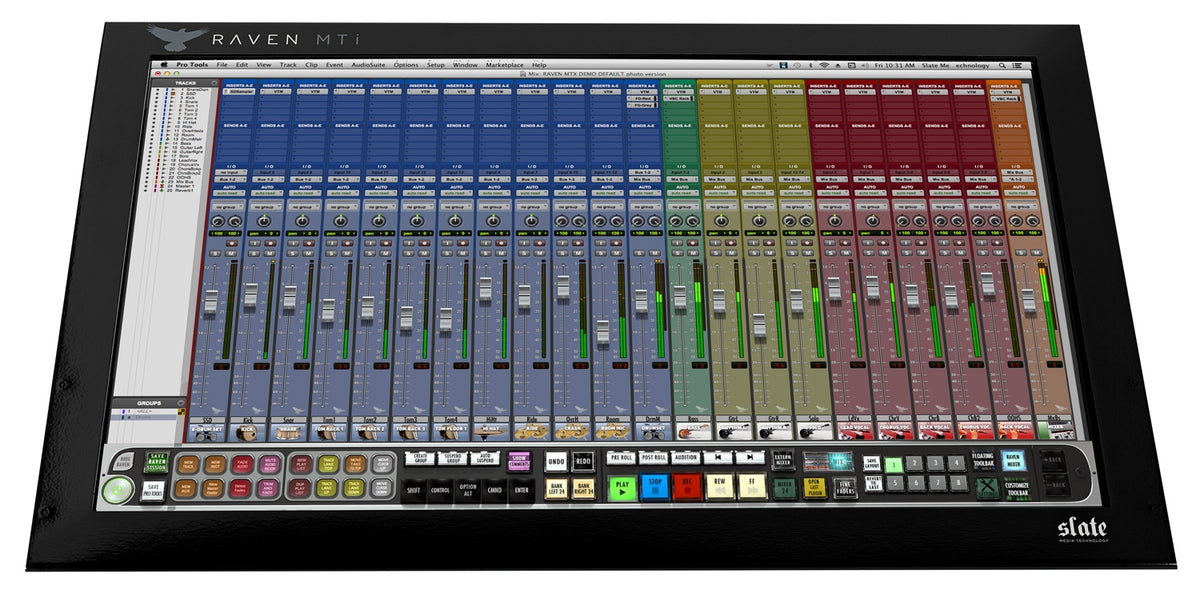Click the MOVE CURSR UP button
The width and height of the screenshot is (1200, 594).
(x=383, y=464)
